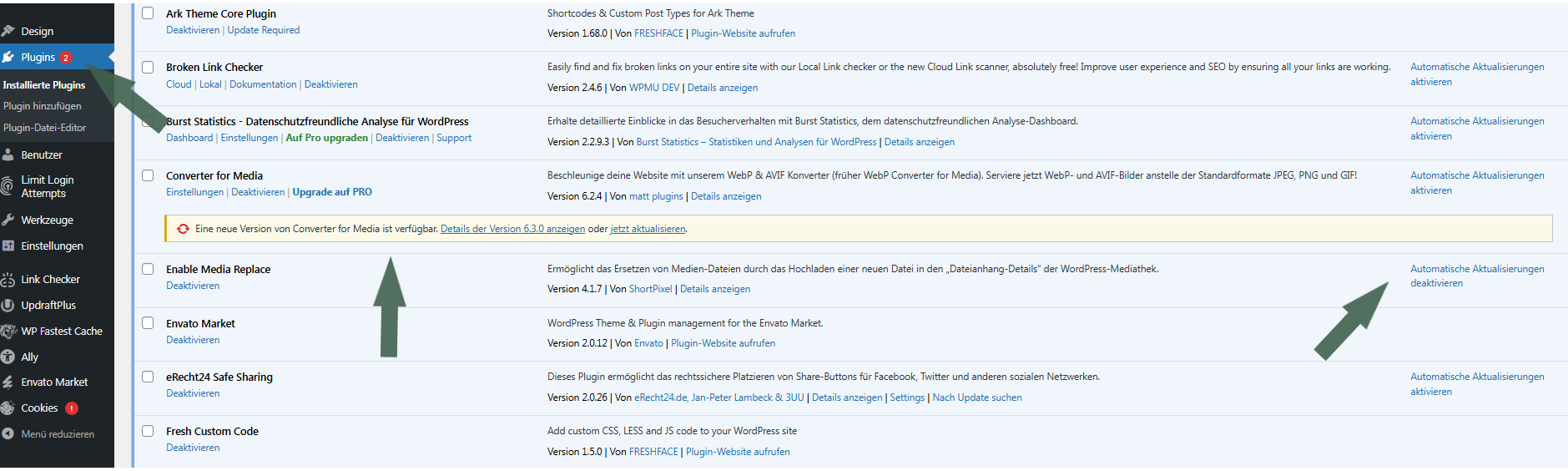Click the Plugins plug icon
1568x471 pixels.
click(x=8, y=57)
